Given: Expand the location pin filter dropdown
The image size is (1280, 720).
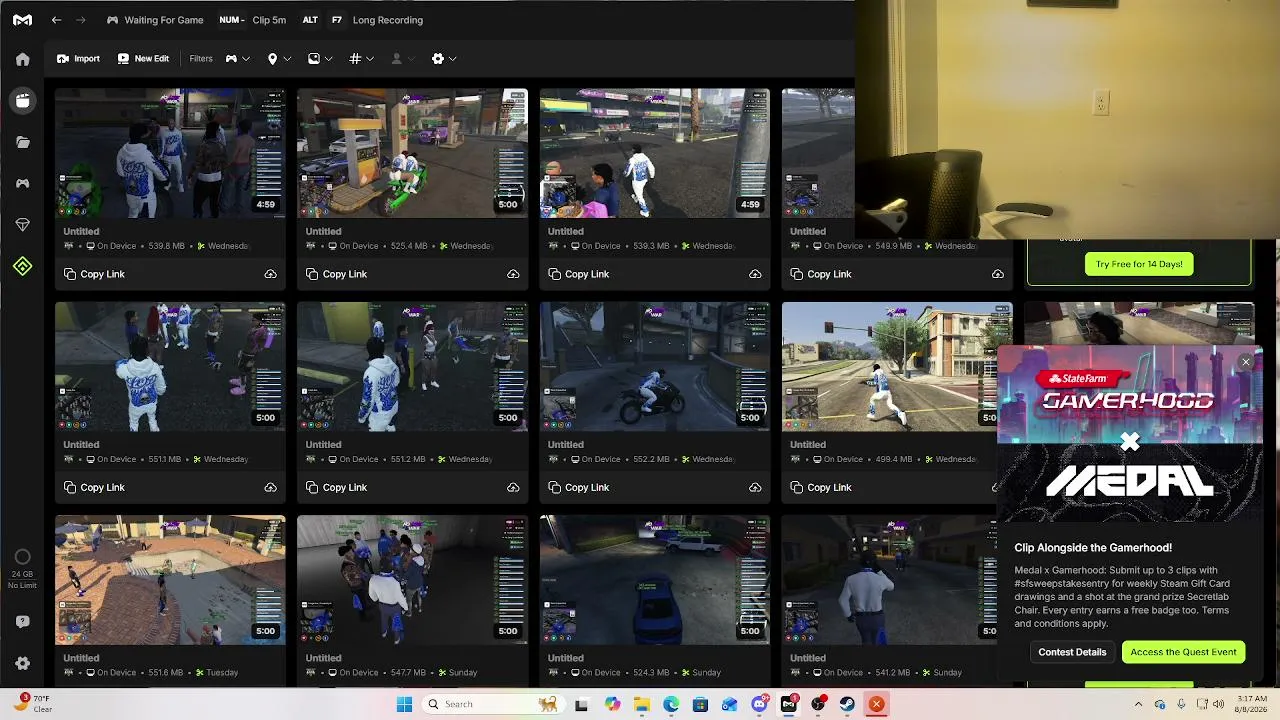Looking at the screenshot, I should pyautogui.click(x=279, y=59).
